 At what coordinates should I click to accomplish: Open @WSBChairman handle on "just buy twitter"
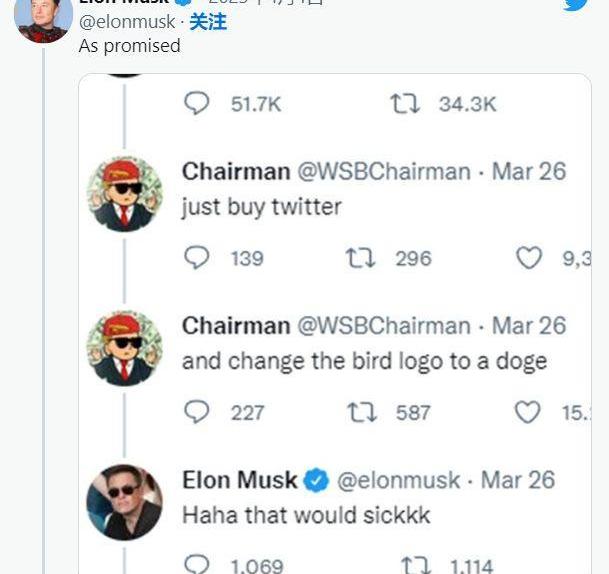tap(383, 172)
